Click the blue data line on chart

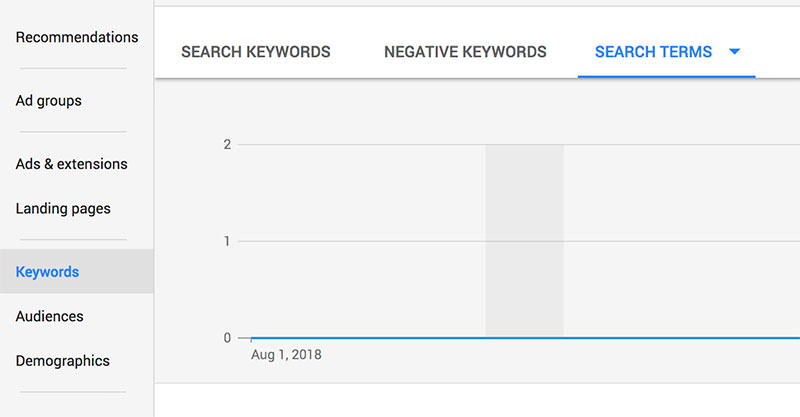(x=526, y=337)
